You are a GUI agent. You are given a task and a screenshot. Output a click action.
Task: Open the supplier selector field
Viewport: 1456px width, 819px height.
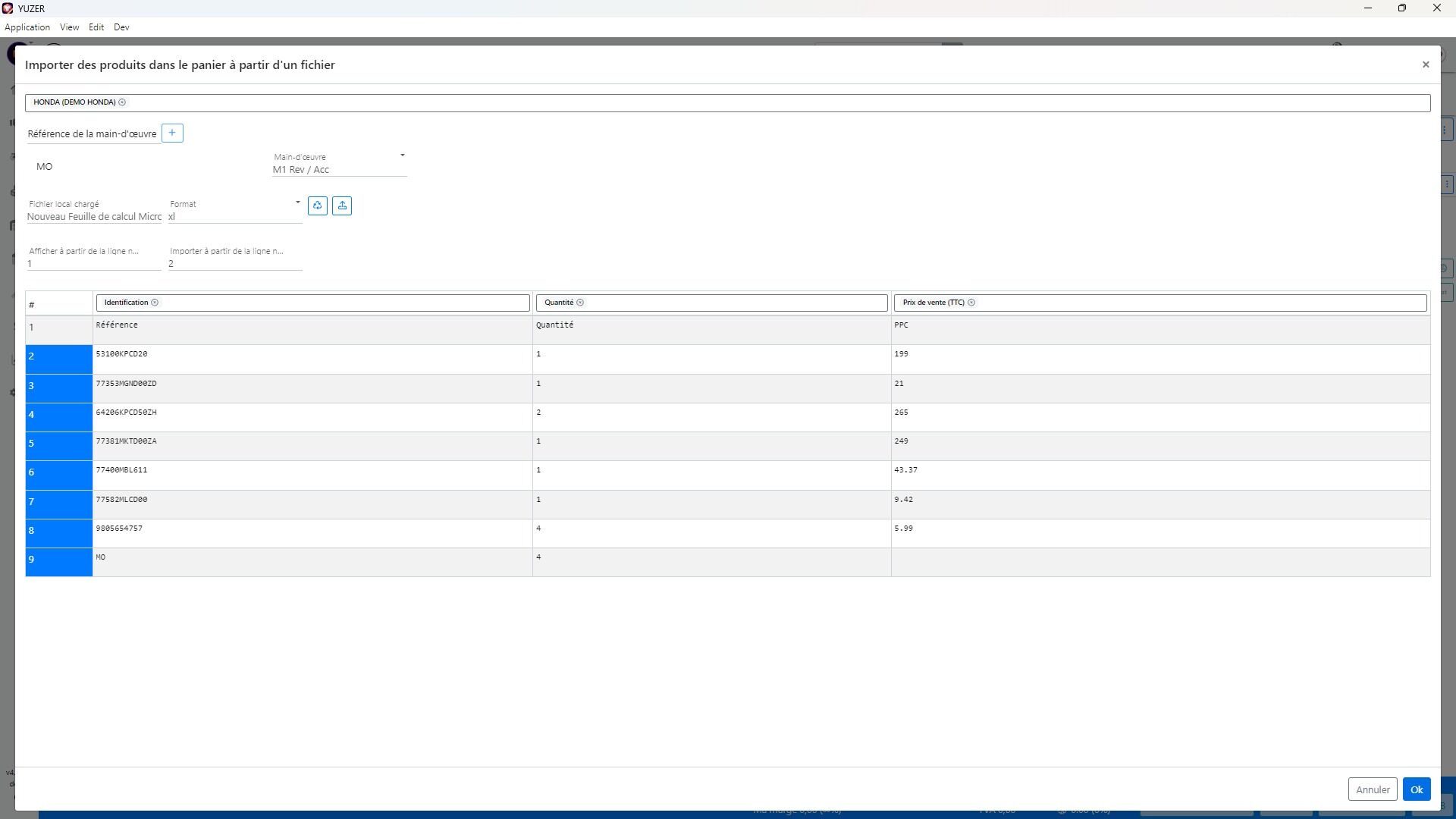tap(758, 102)
